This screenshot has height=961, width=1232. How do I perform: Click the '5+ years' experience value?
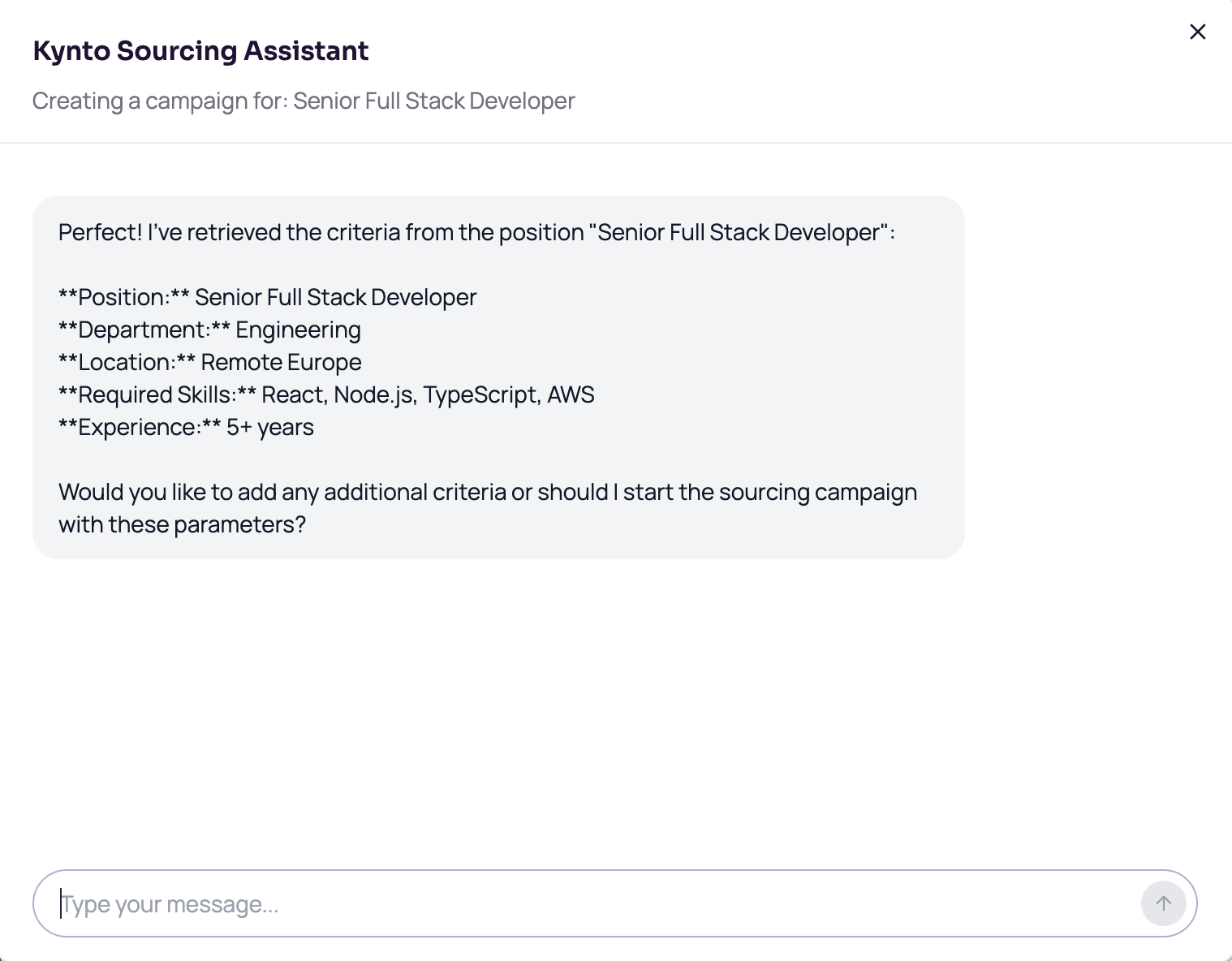269,427
